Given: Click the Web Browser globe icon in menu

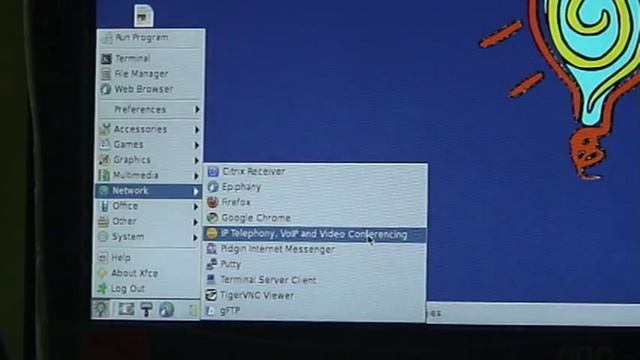Looking at the screenshot, I should [x=106, y=89].
